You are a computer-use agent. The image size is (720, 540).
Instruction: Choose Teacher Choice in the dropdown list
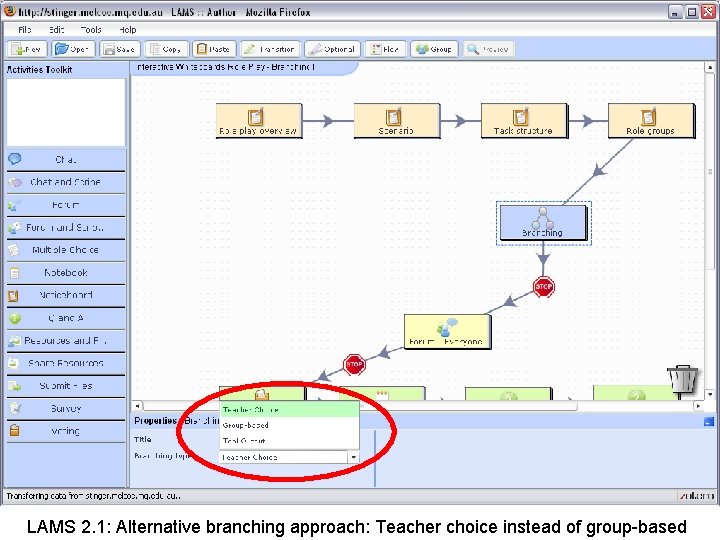coord(289,410)
